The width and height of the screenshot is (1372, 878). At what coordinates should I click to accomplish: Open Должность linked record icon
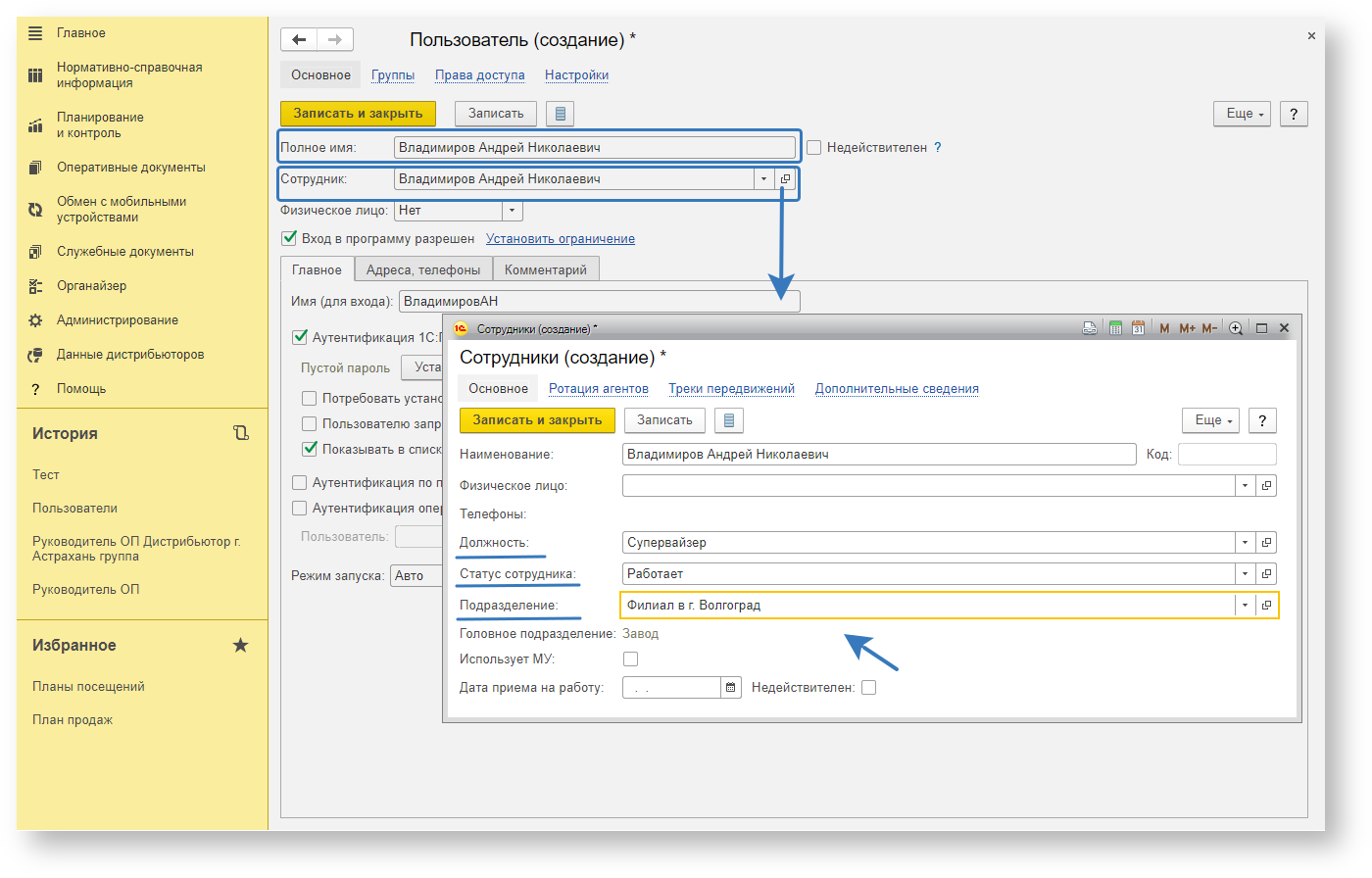pyautogui.click(x=1266, y=542)
